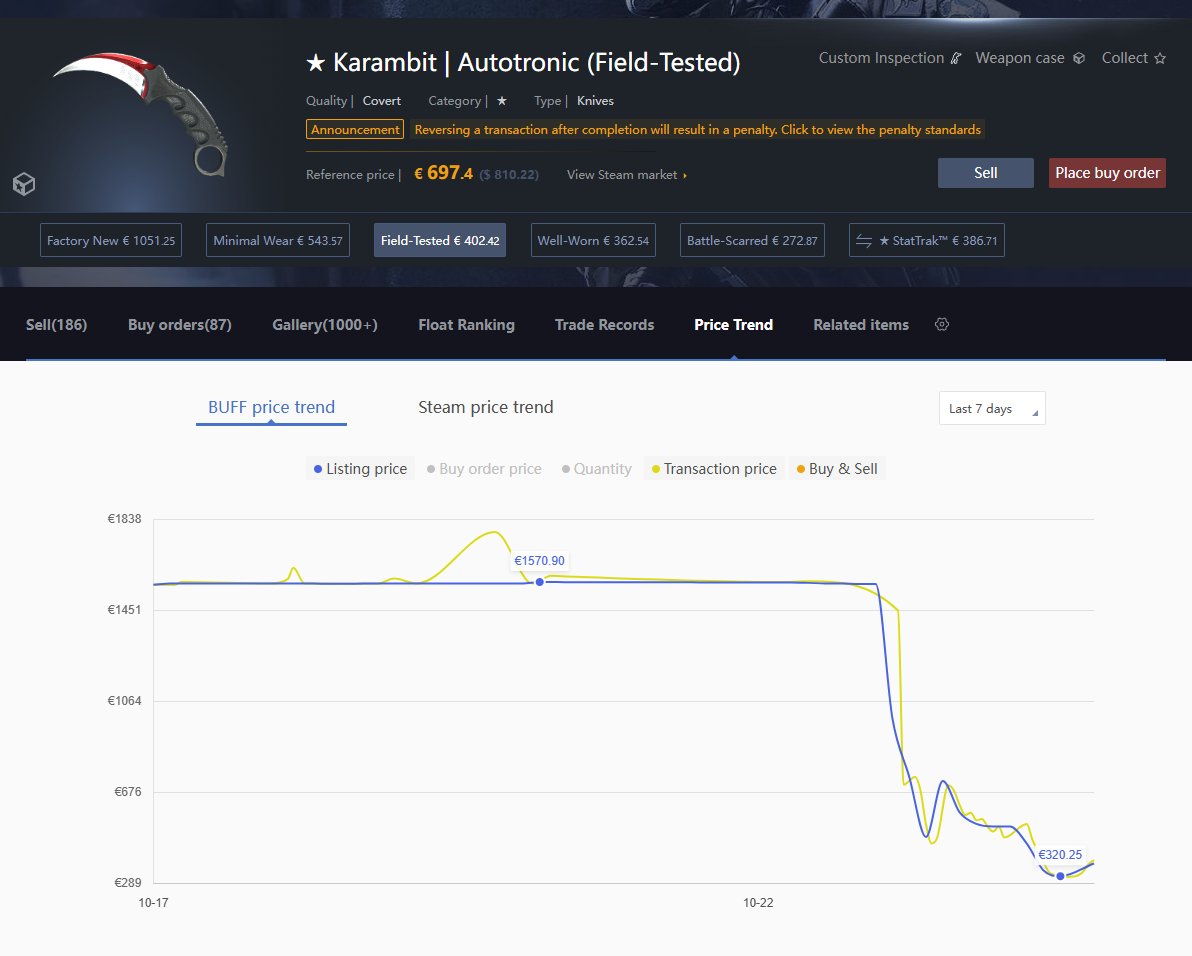Click the € 697.4 reference price
The height and width of the screenshot is (956, 1192).
point(443,173)
